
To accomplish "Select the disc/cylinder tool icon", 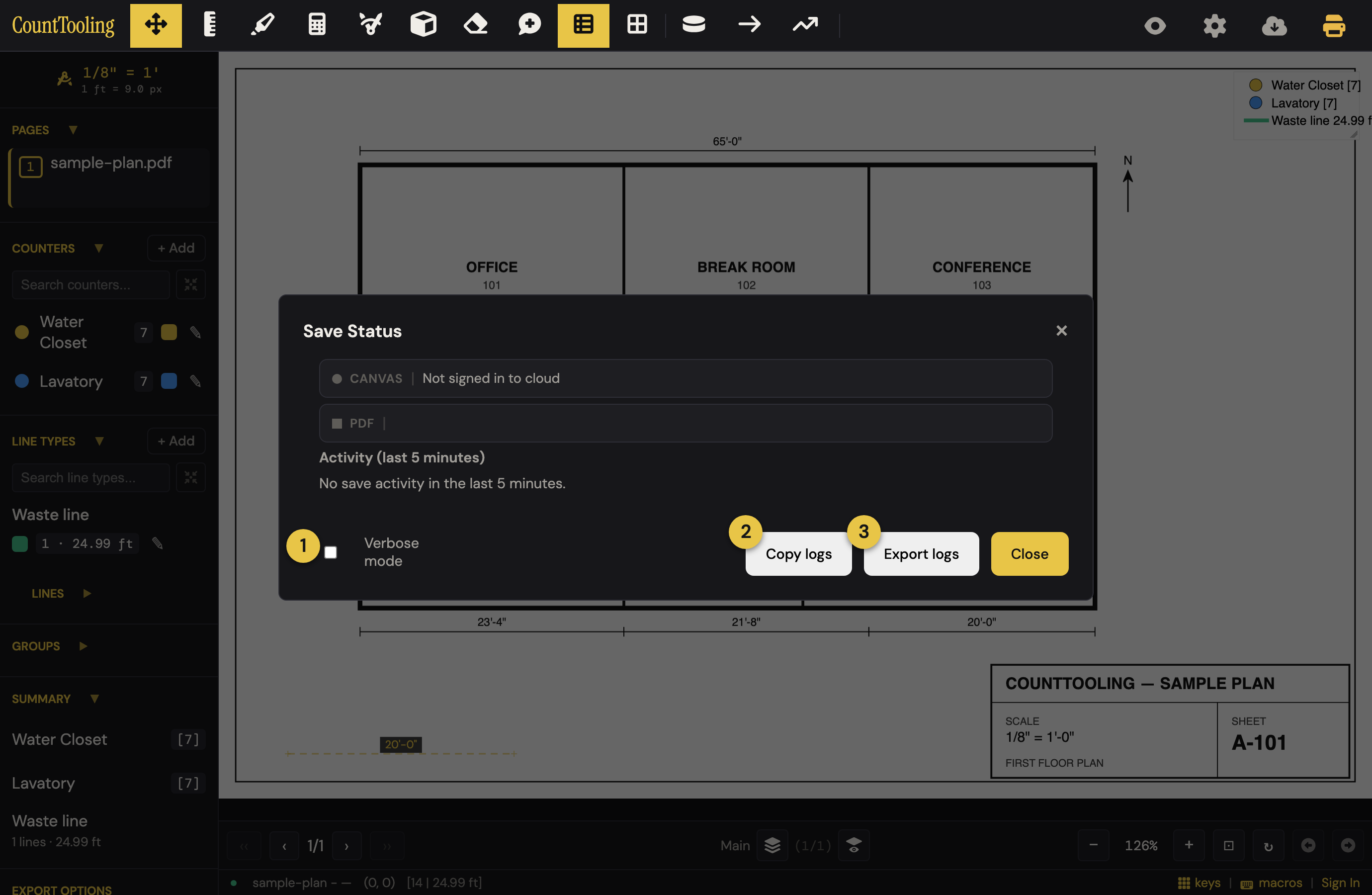I will [693, 25].
